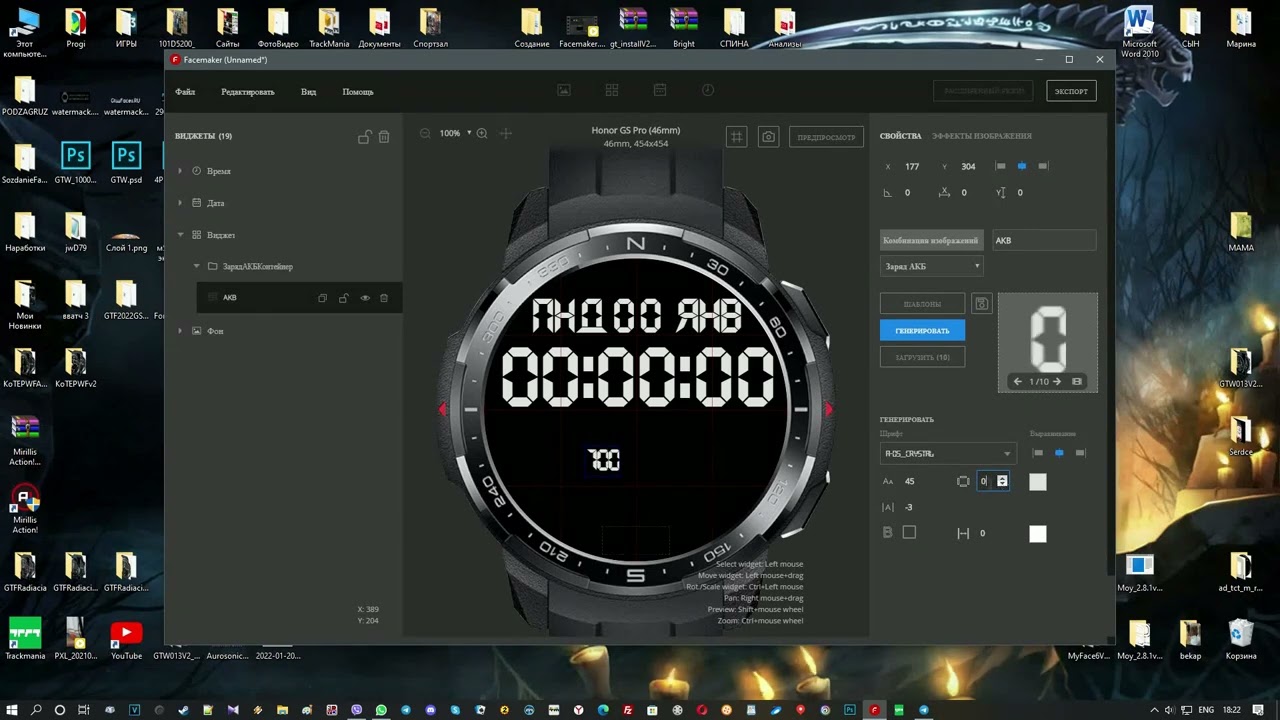Open the calendar date widget tool
This screenshot has height=720, width=1280.
tap(660, 90)
